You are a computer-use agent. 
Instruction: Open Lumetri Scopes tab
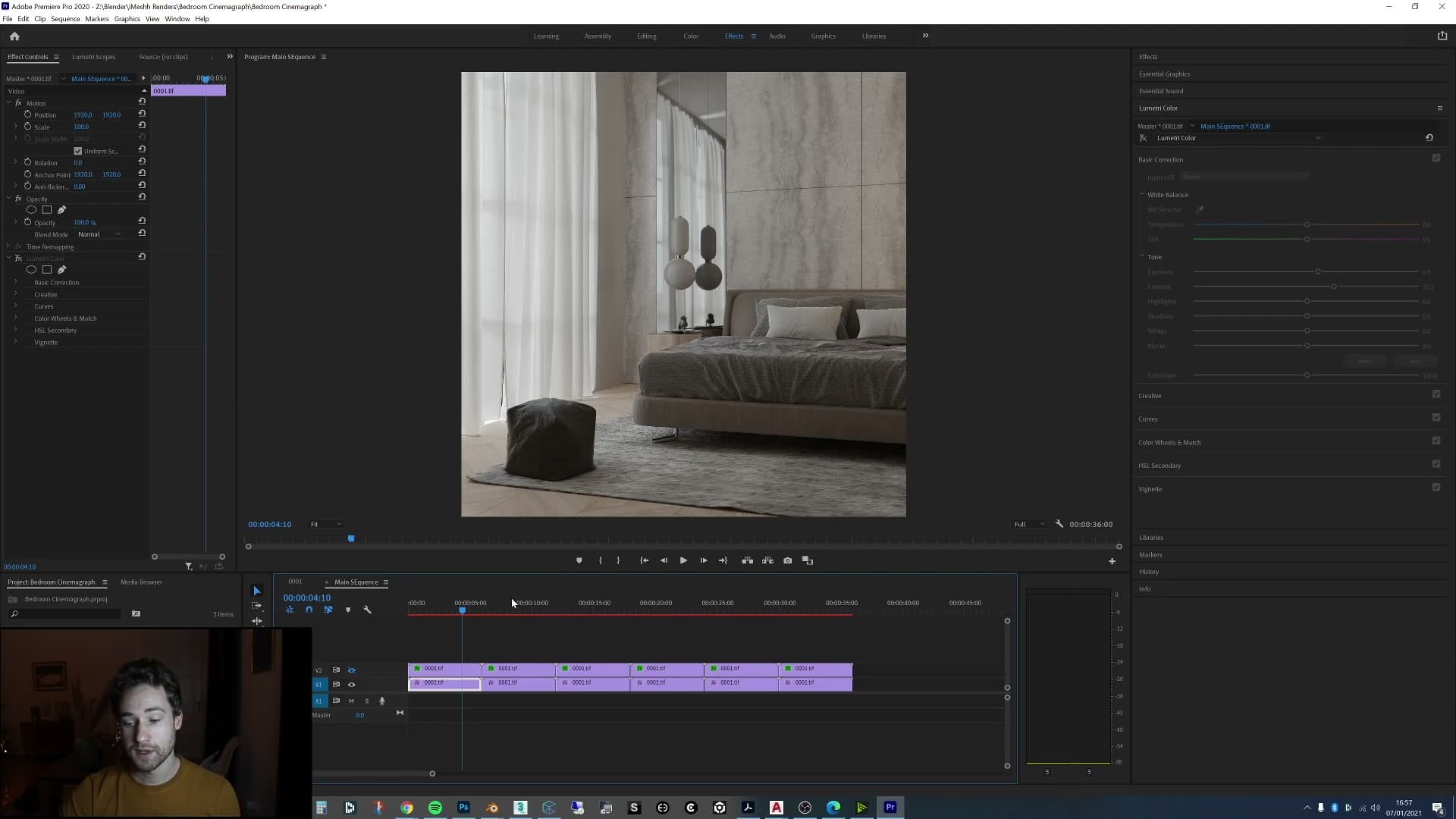(93, 57)
